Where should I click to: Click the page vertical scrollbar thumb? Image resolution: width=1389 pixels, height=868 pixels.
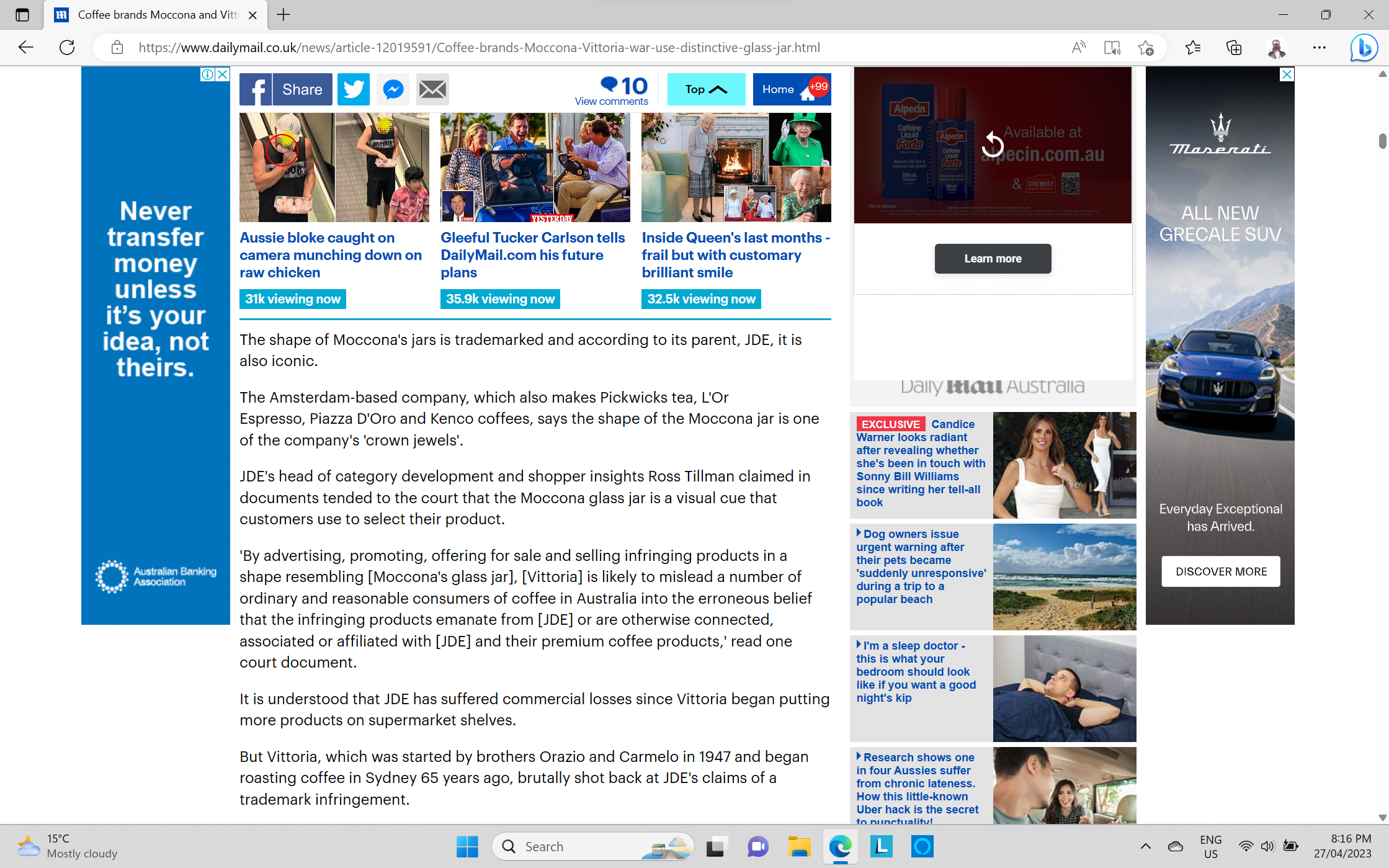tap(1382, 141)
